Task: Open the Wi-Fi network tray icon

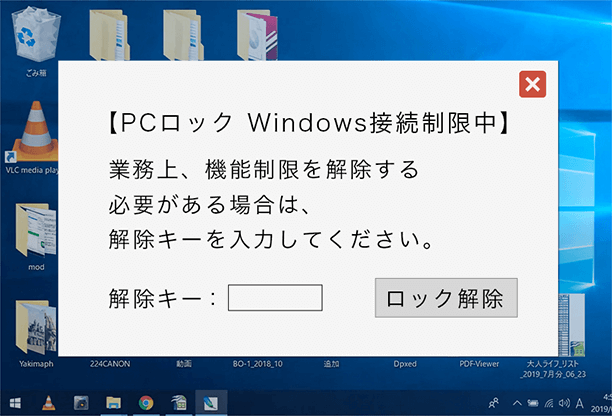Action: click(549, 403)
